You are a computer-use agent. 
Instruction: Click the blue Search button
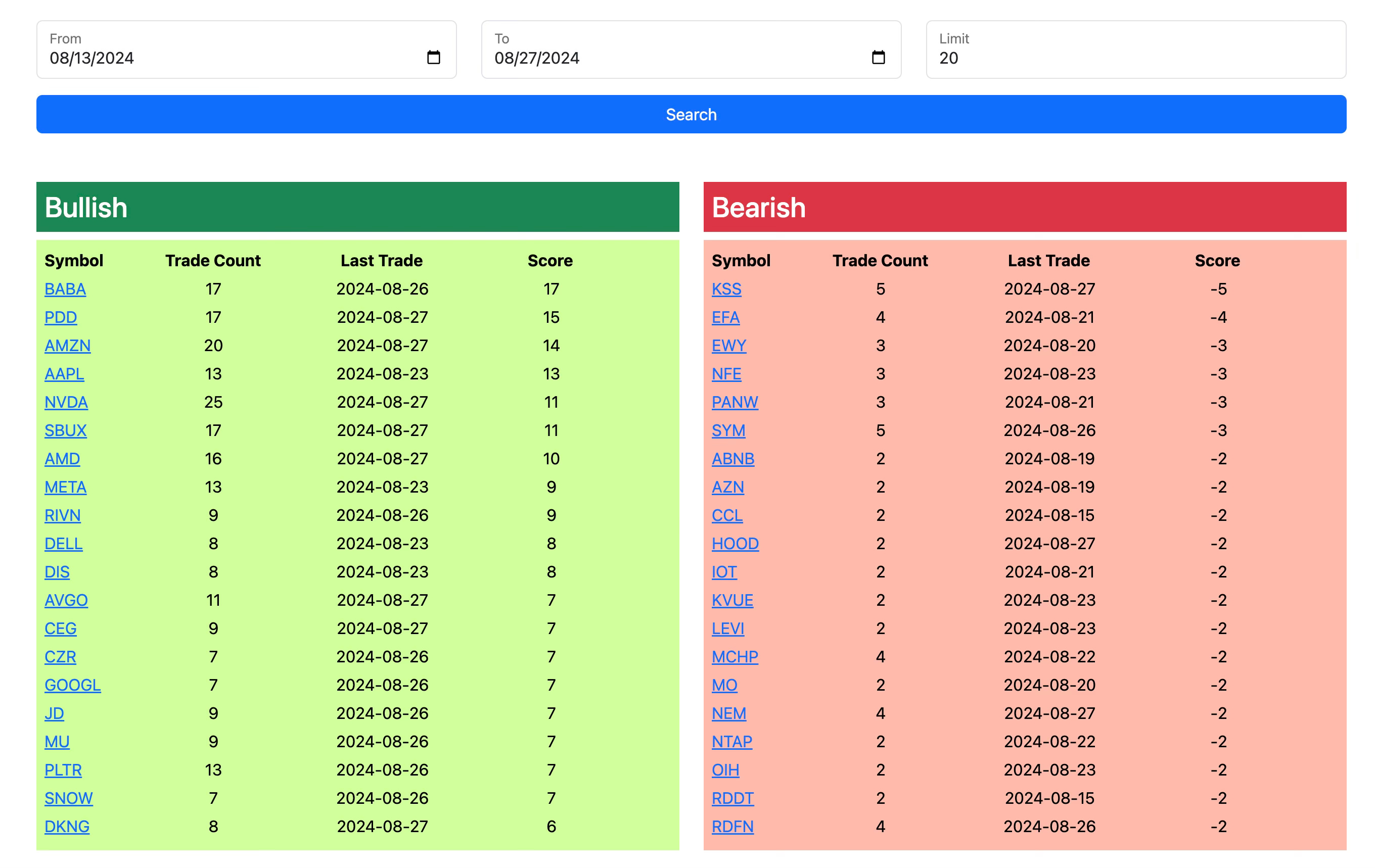click(691, 114)
